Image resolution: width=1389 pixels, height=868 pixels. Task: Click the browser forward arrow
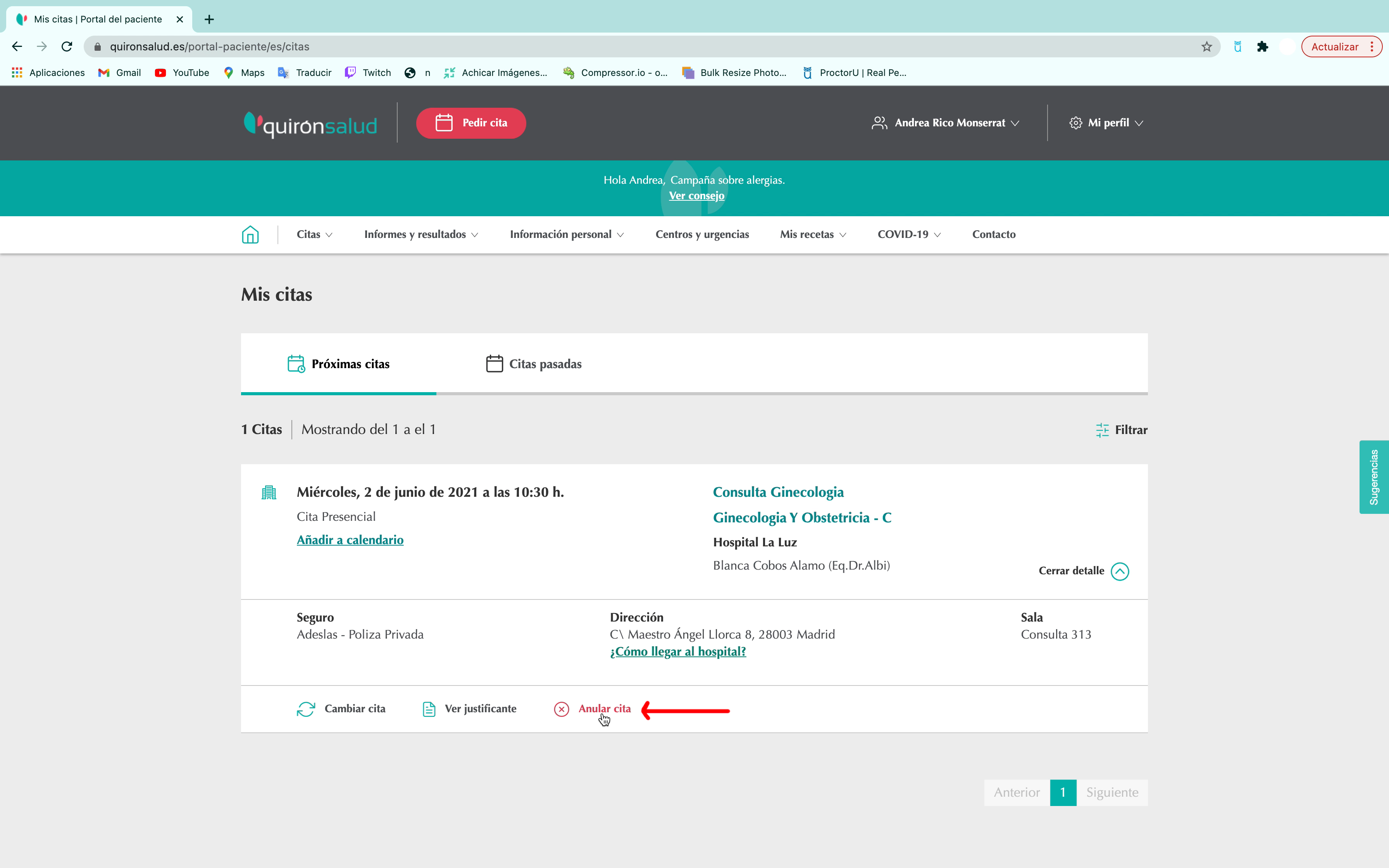tap(42, 46)
